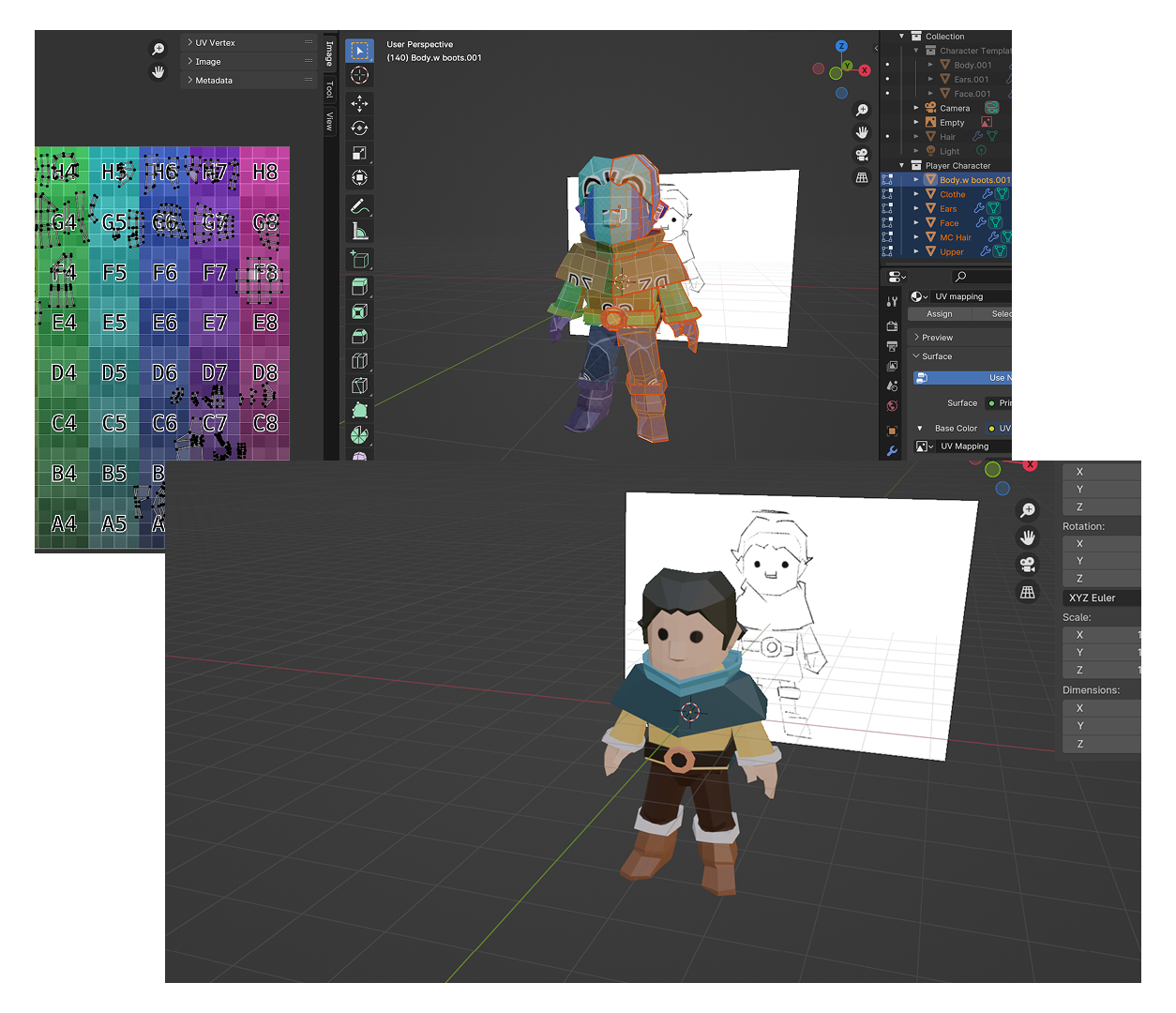The image size is (1176, 1013).
Task: Open Render Properties via camera icon
Action: pyautogui.click(x=893, y=325)
